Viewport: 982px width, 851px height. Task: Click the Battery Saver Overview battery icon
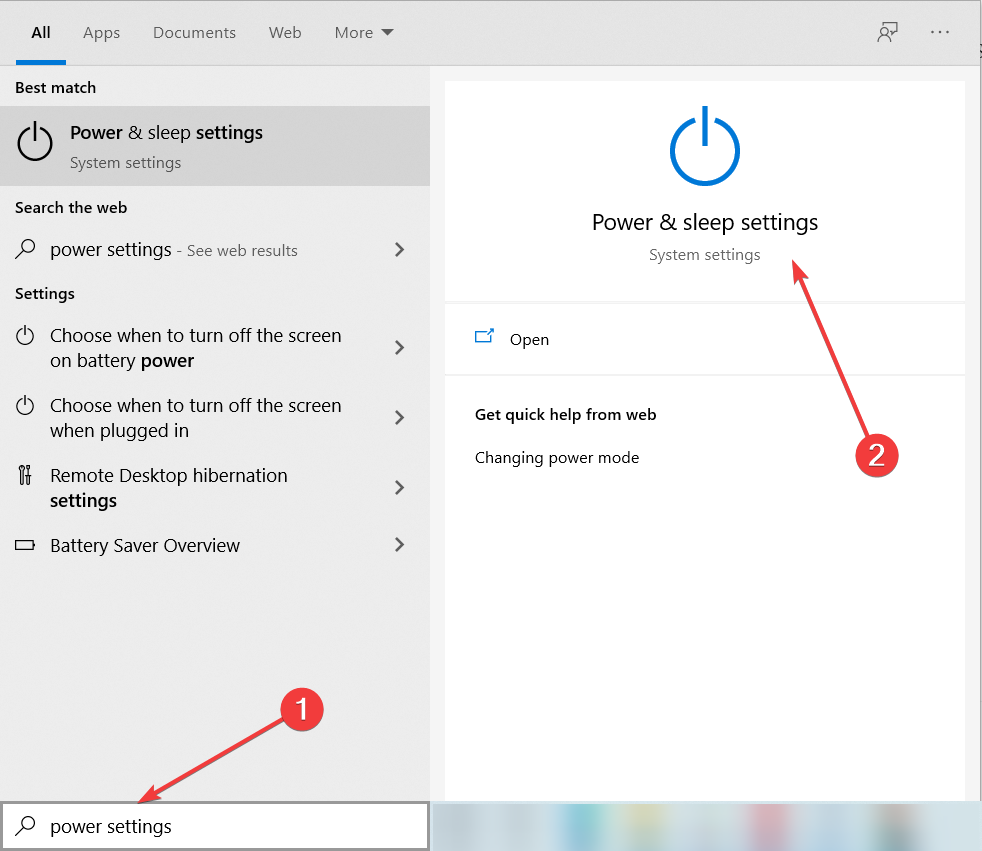[x=25, y=546]
